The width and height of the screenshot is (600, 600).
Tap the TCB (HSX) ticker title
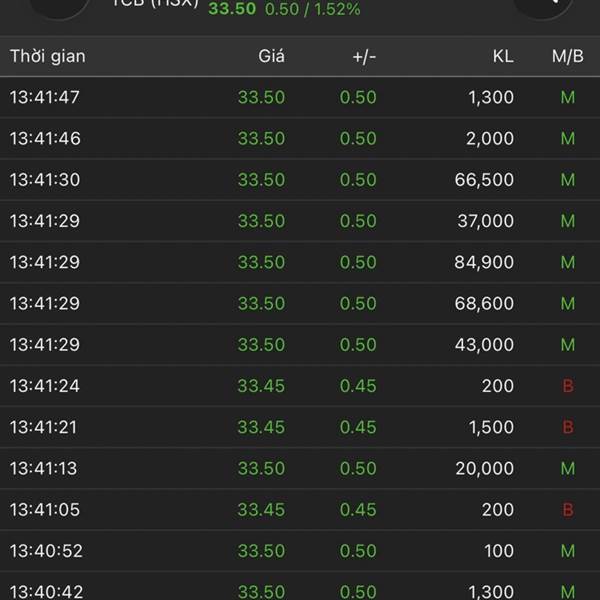(155, 3)
